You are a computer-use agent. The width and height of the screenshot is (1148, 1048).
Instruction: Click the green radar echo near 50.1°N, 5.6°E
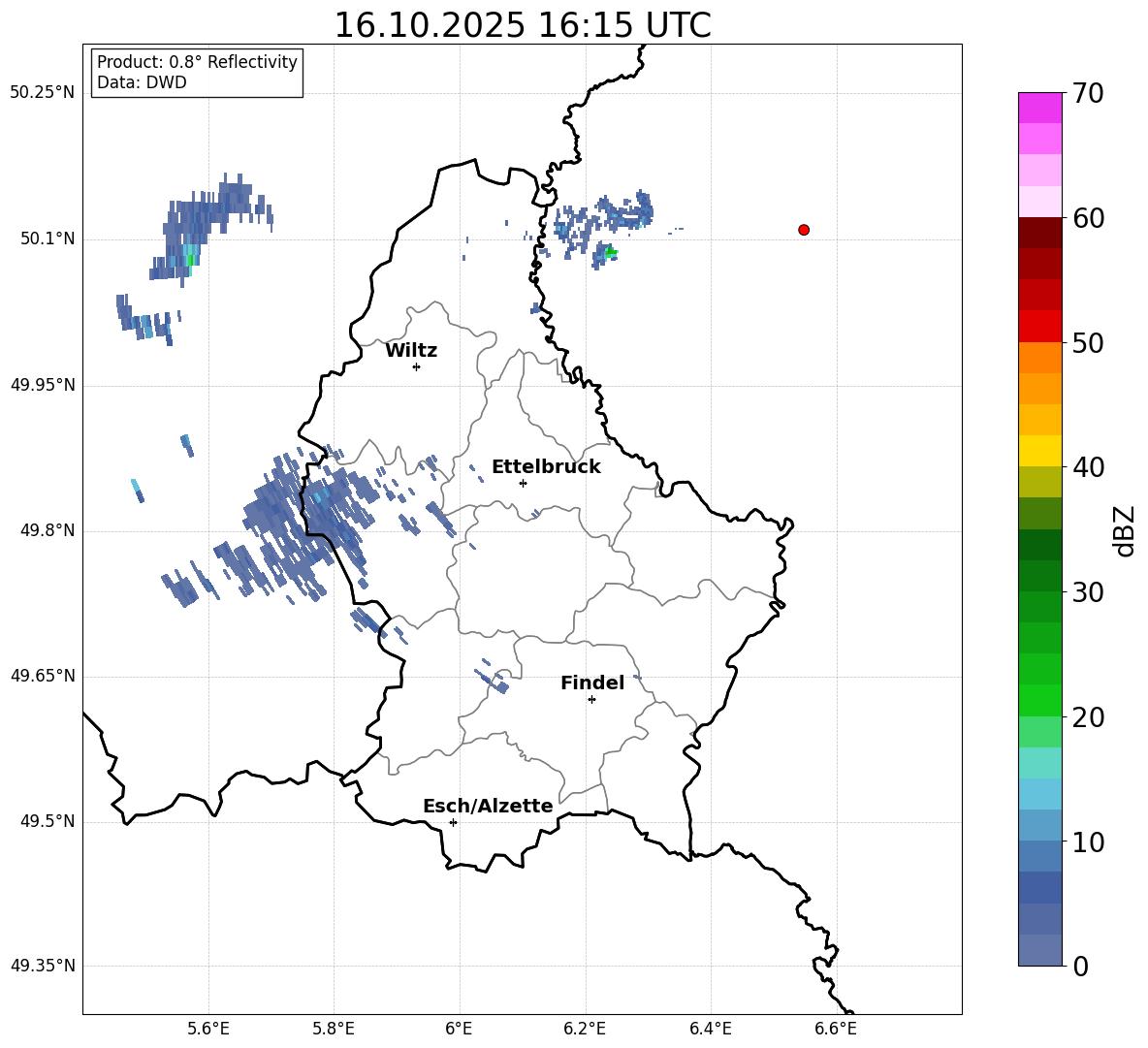pyautogui.click(x=191, y=260)
